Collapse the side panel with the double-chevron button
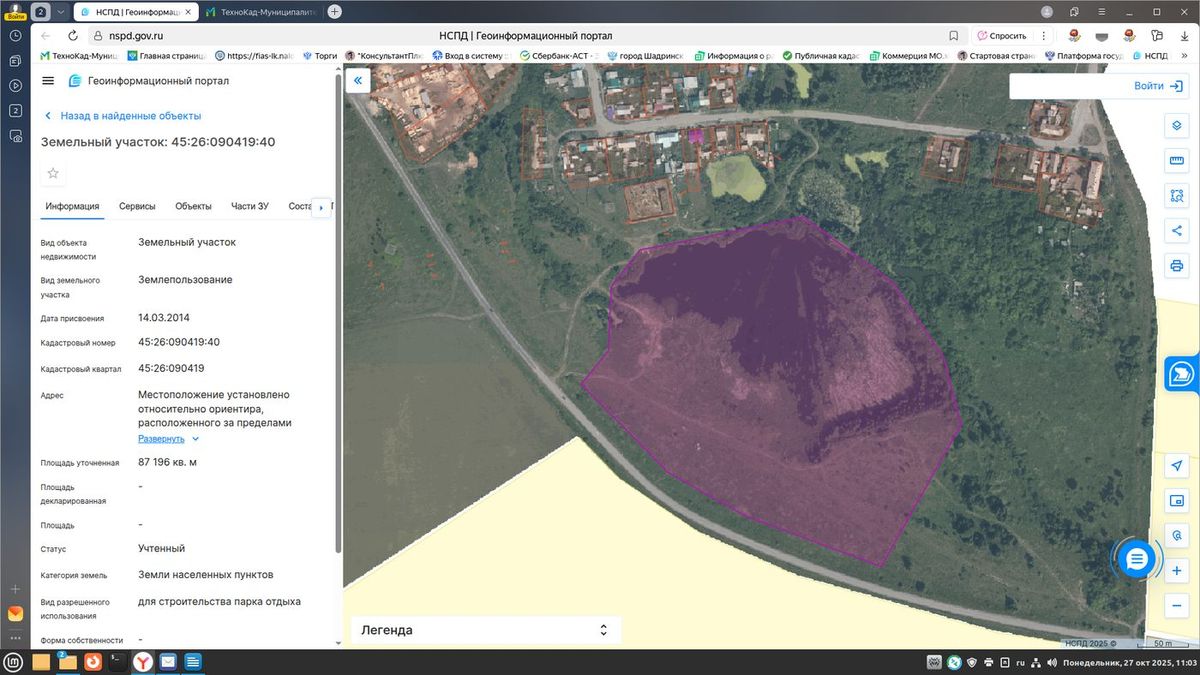 click(358, 81)
